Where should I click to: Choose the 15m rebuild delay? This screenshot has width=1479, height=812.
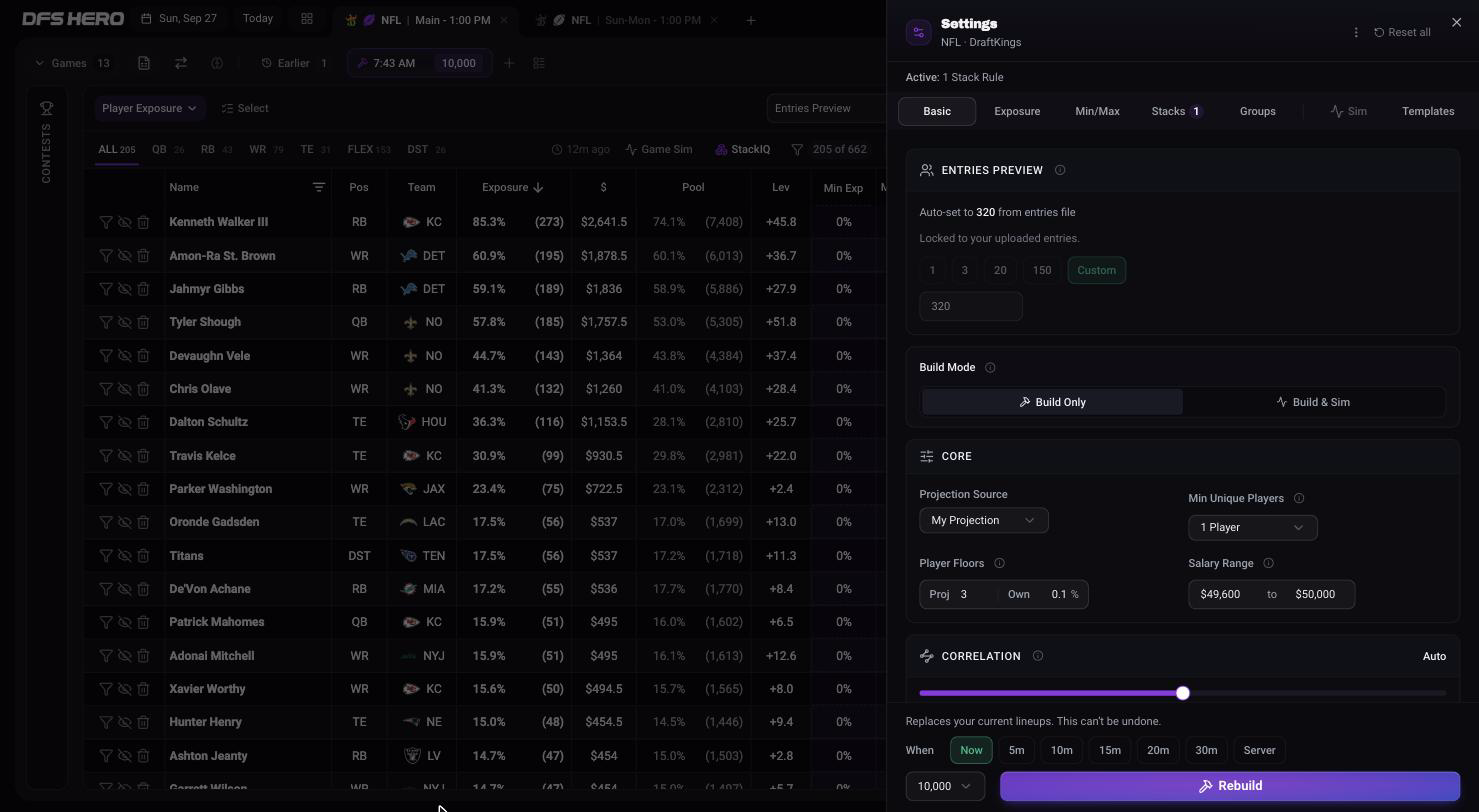tap(1110, 750)
